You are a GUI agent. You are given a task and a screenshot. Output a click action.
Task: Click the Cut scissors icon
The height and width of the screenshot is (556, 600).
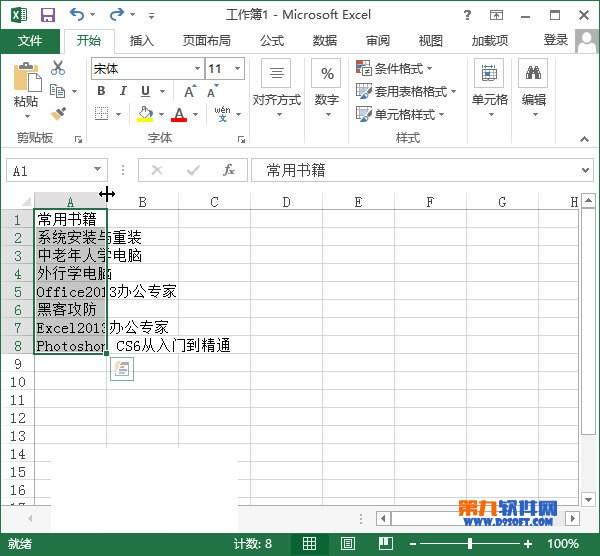(x=58, y=68)
